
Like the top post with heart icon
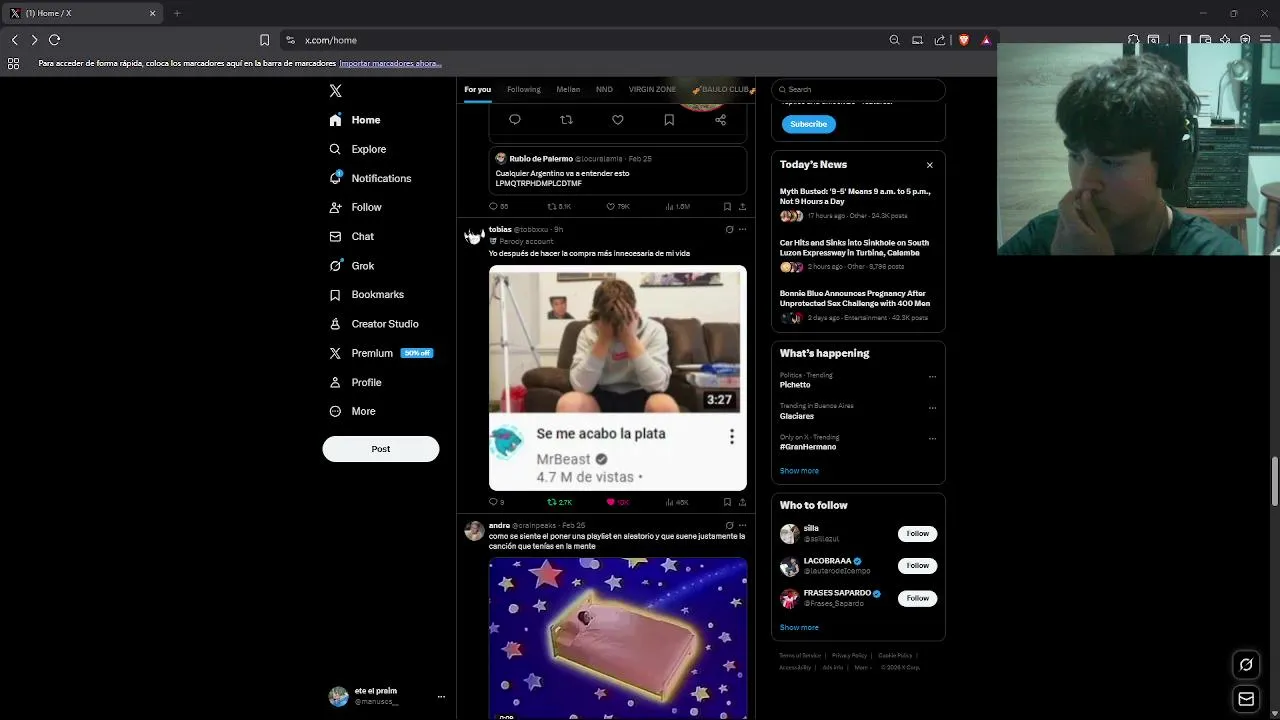coord(618,120)
